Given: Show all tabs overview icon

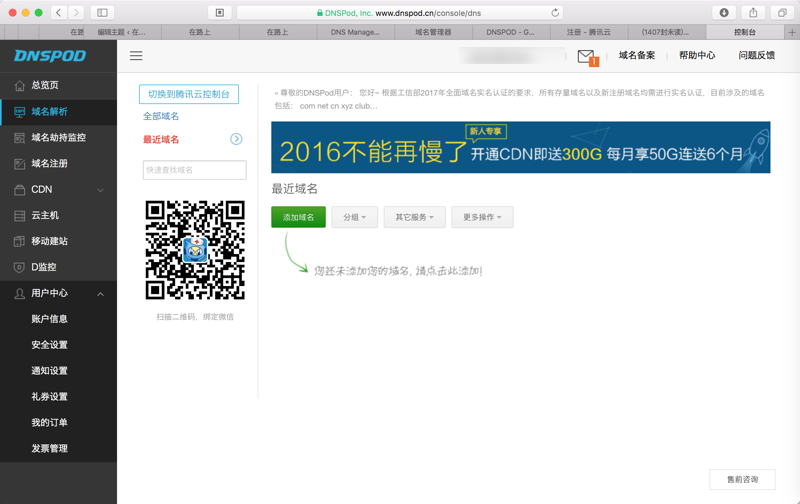Looking at the screenshot, I should [x=782, y=12].
